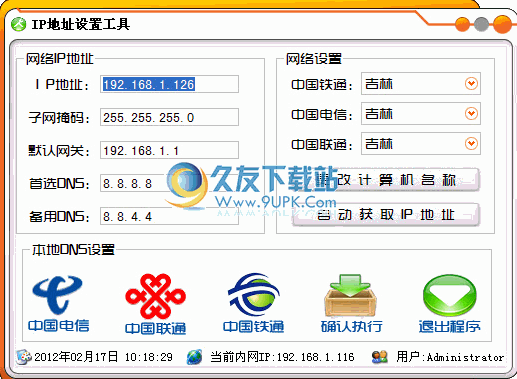Click the 默认网关 label
Screen dimensions: 517x379
click(59, 151)
